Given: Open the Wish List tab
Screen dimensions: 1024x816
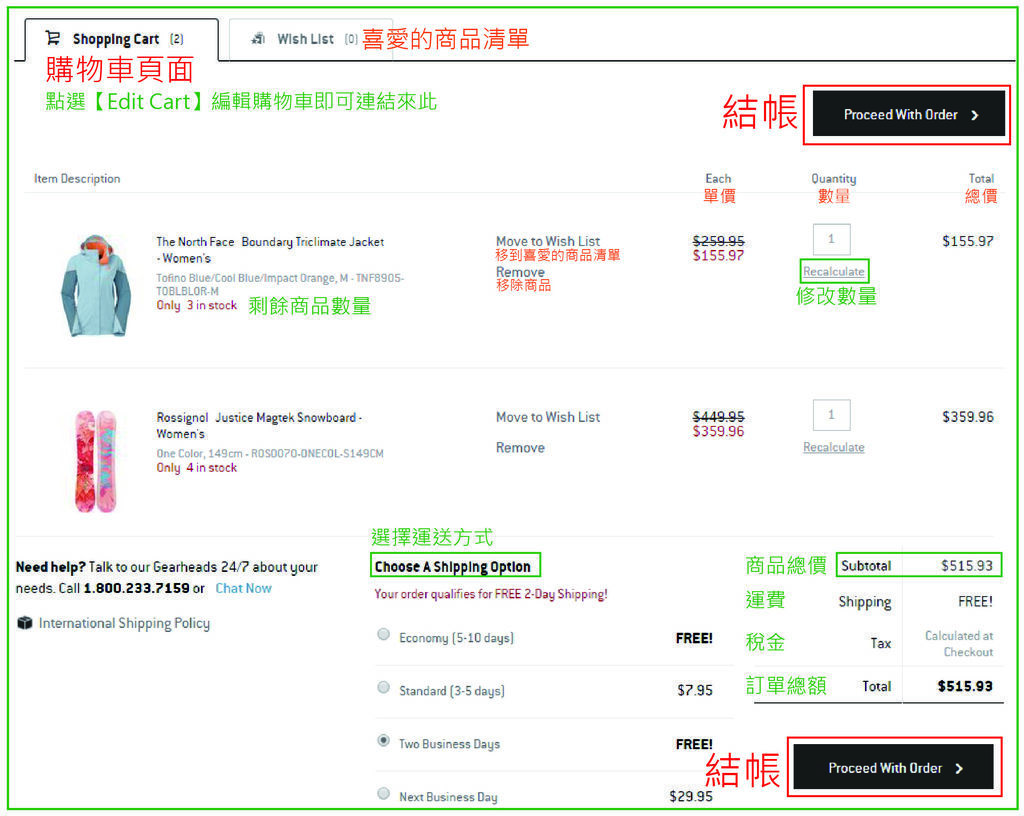Looking at the screenshot, I should click(x=311, y=39).
